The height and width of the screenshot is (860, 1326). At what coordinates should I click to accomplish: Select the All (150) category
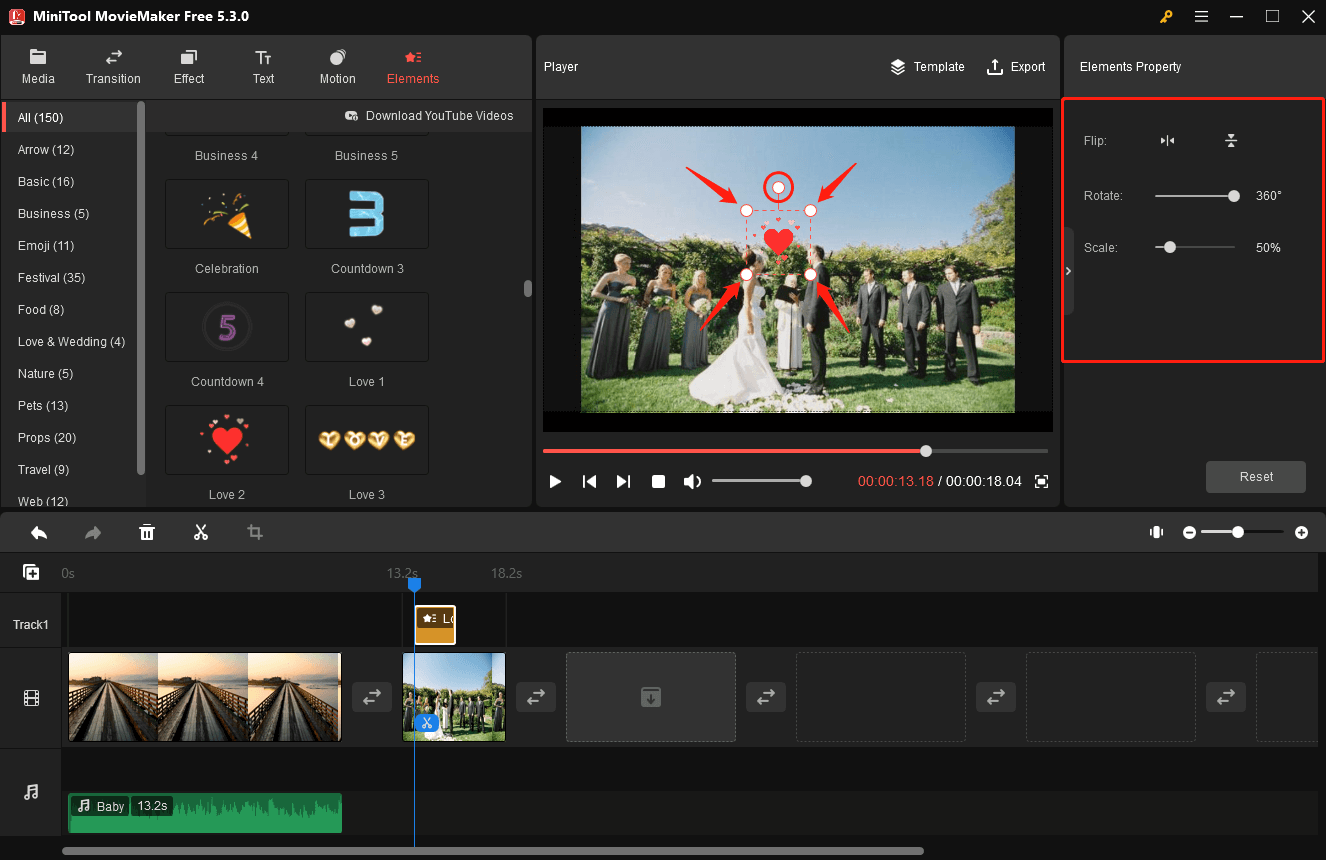tap(70, 118)
